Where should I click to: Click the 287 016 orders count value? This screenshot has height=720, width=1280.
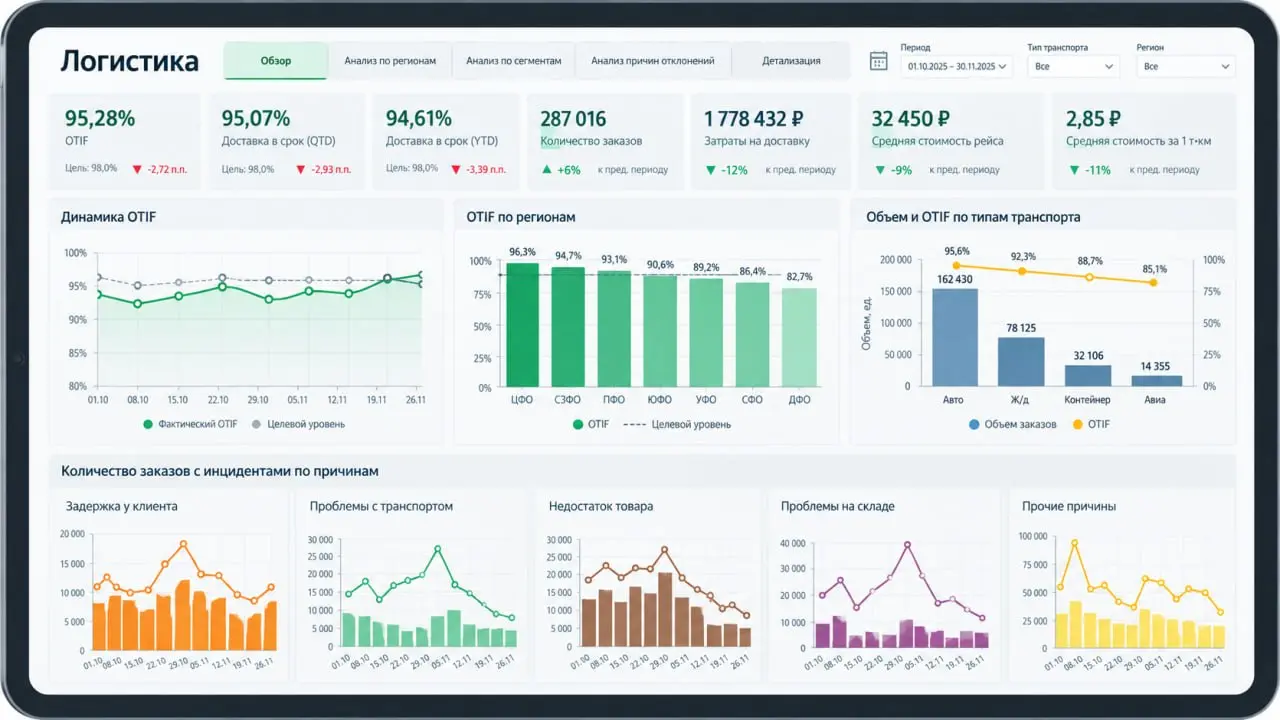point(574,119)
